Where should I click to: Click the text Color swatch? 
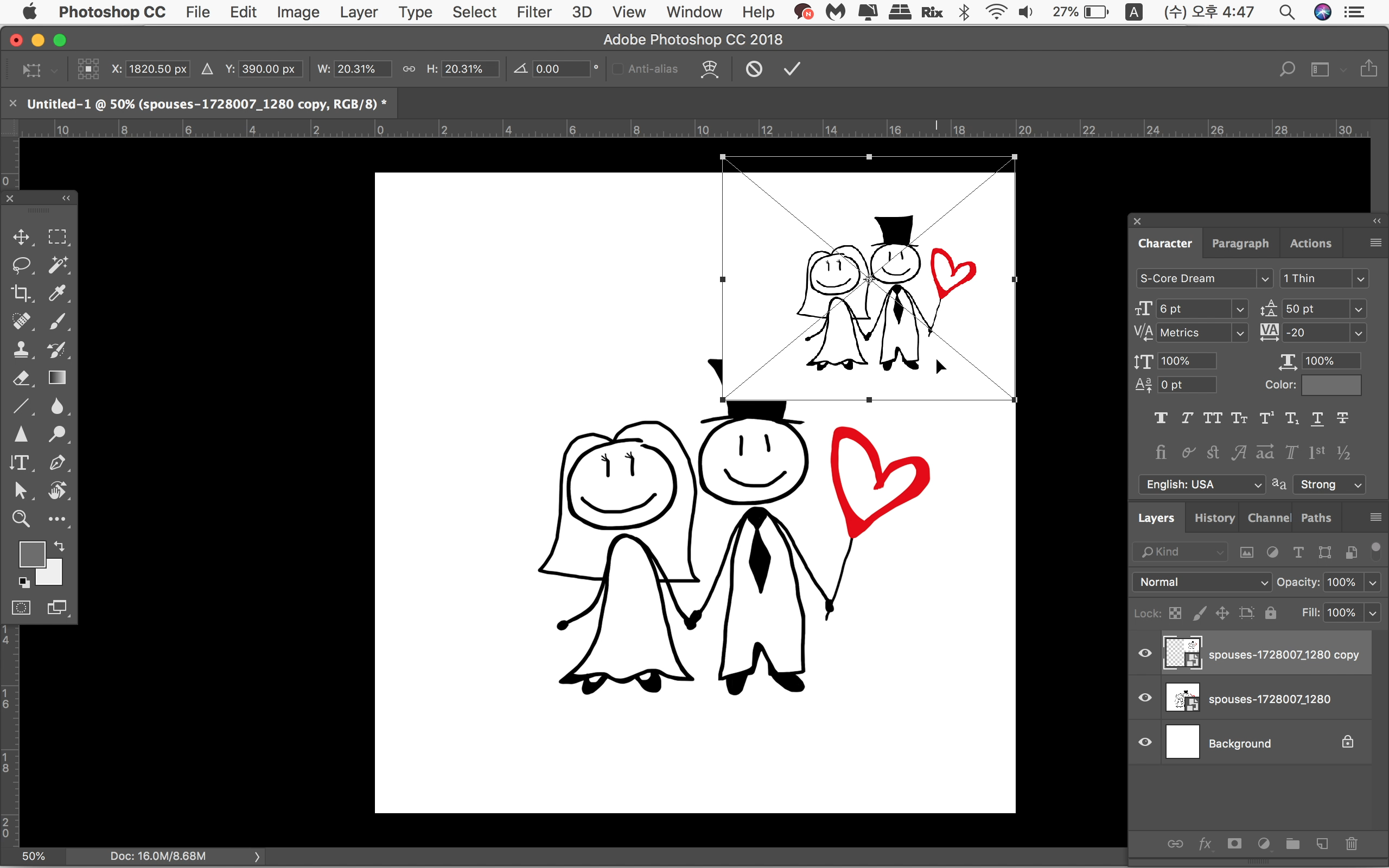point(1330,385)
